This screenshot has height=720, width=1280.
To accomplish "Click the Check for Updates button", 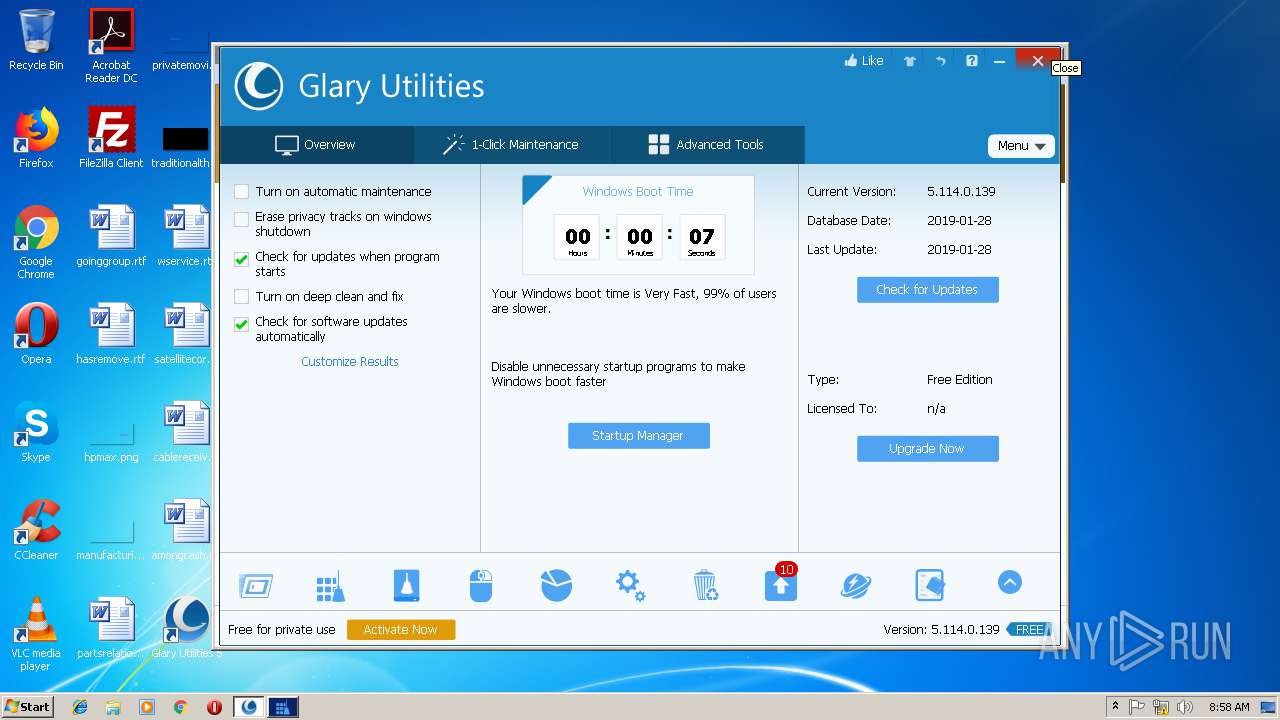I will tap(927, 290).
